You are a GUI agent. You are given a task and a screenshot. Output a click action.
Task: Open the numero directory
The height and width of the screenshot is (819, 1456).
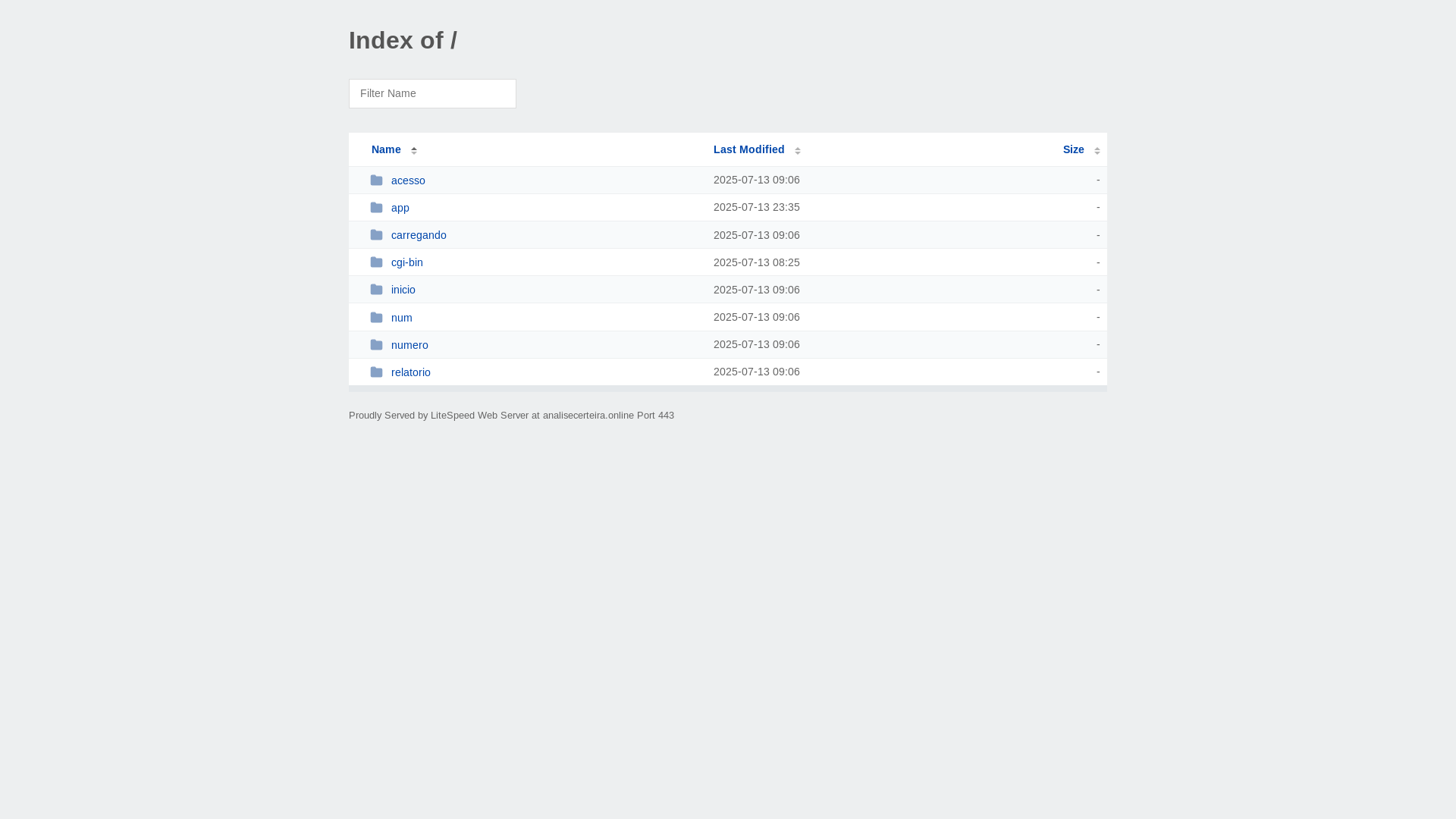point(409,345)
